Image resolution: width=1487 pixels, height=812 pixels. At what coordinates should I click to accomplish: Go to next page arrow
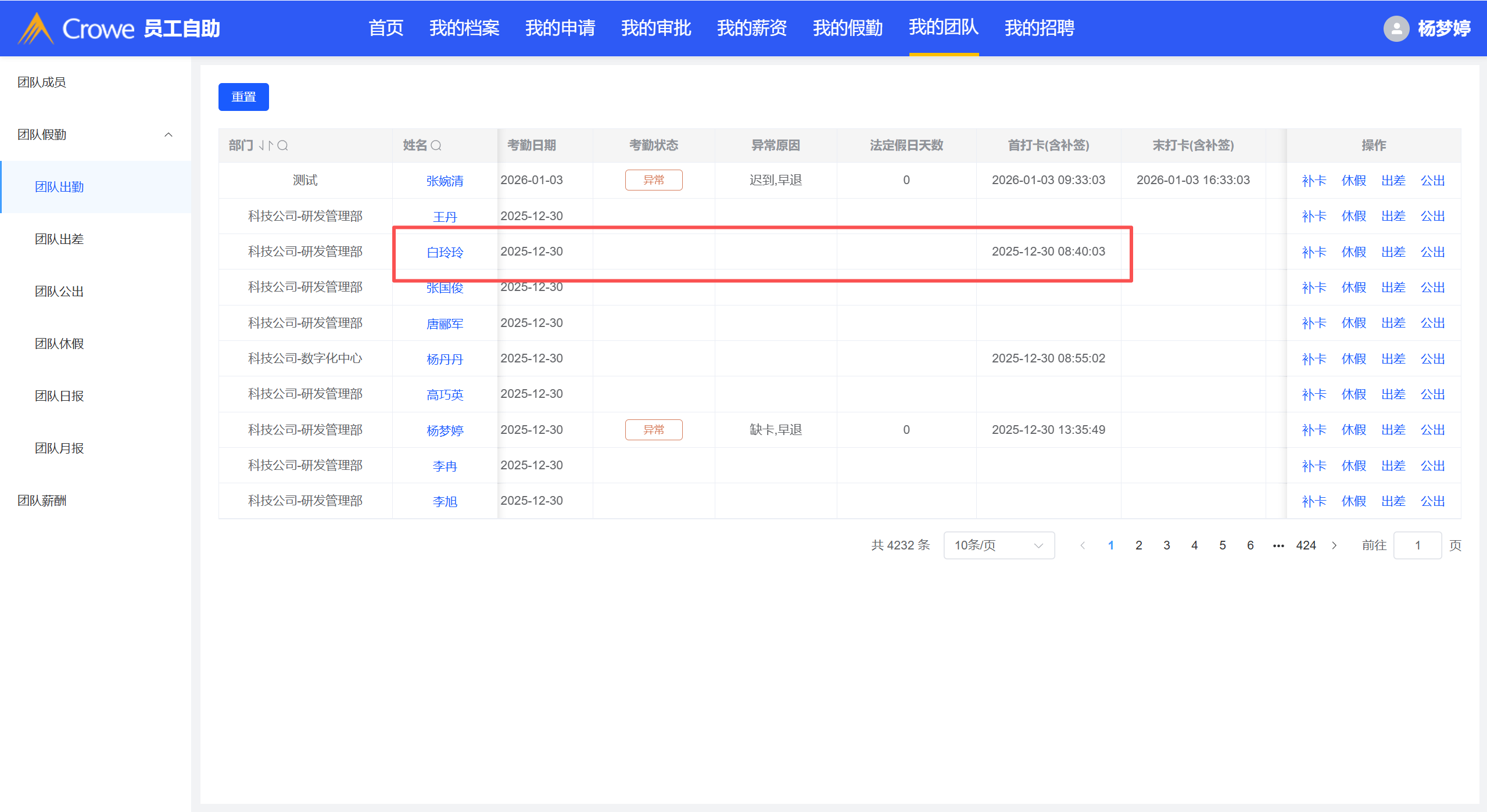tap(1334, 545)
